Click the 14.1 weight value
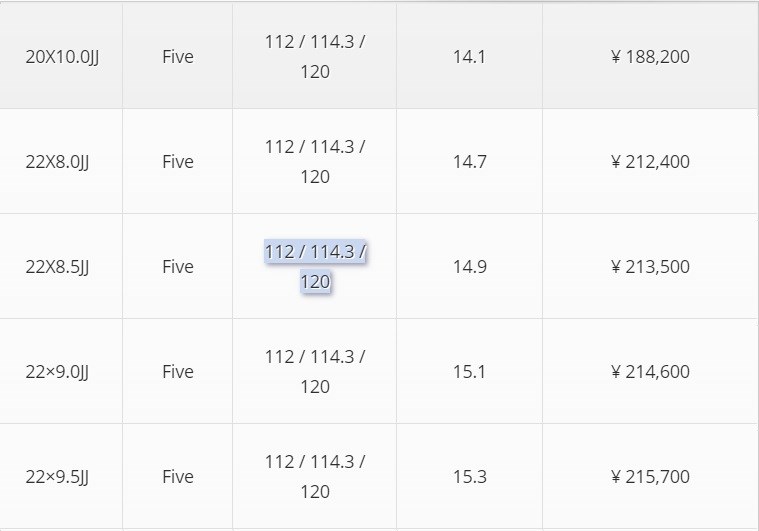This screenshot has width=759, height=531. [469, 57]
